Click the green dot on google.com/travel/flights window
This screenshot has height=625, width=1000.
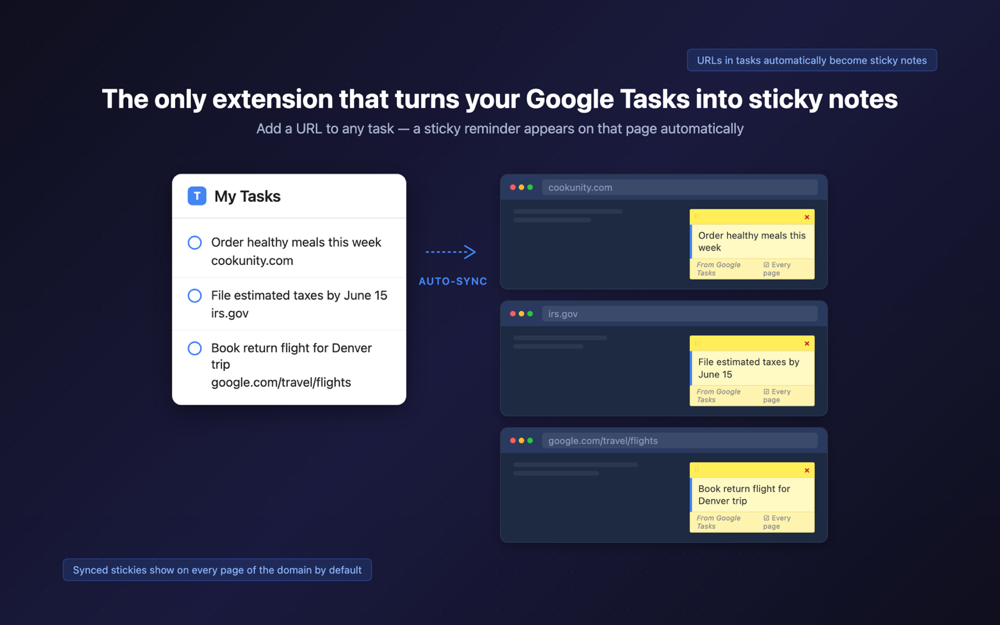[x=530, y=441]
